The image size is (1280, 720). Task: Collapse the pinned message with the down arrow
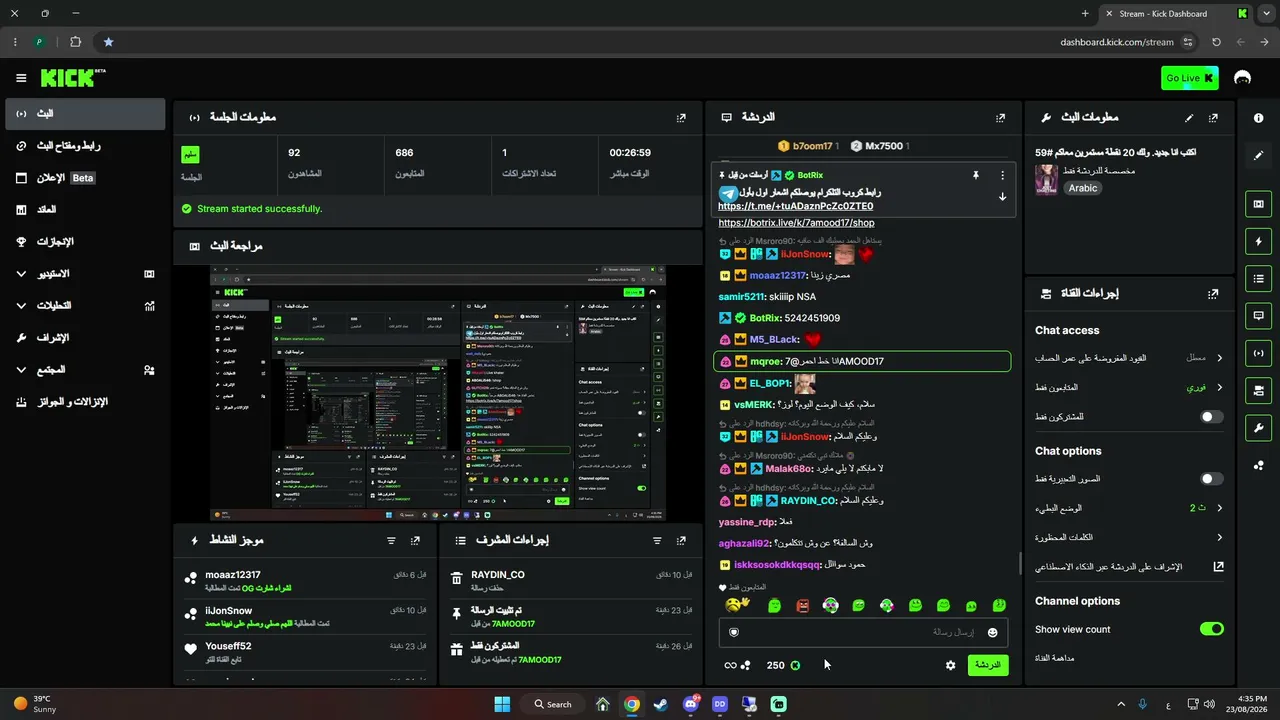pyautogui.click(x=1002, y=197)
